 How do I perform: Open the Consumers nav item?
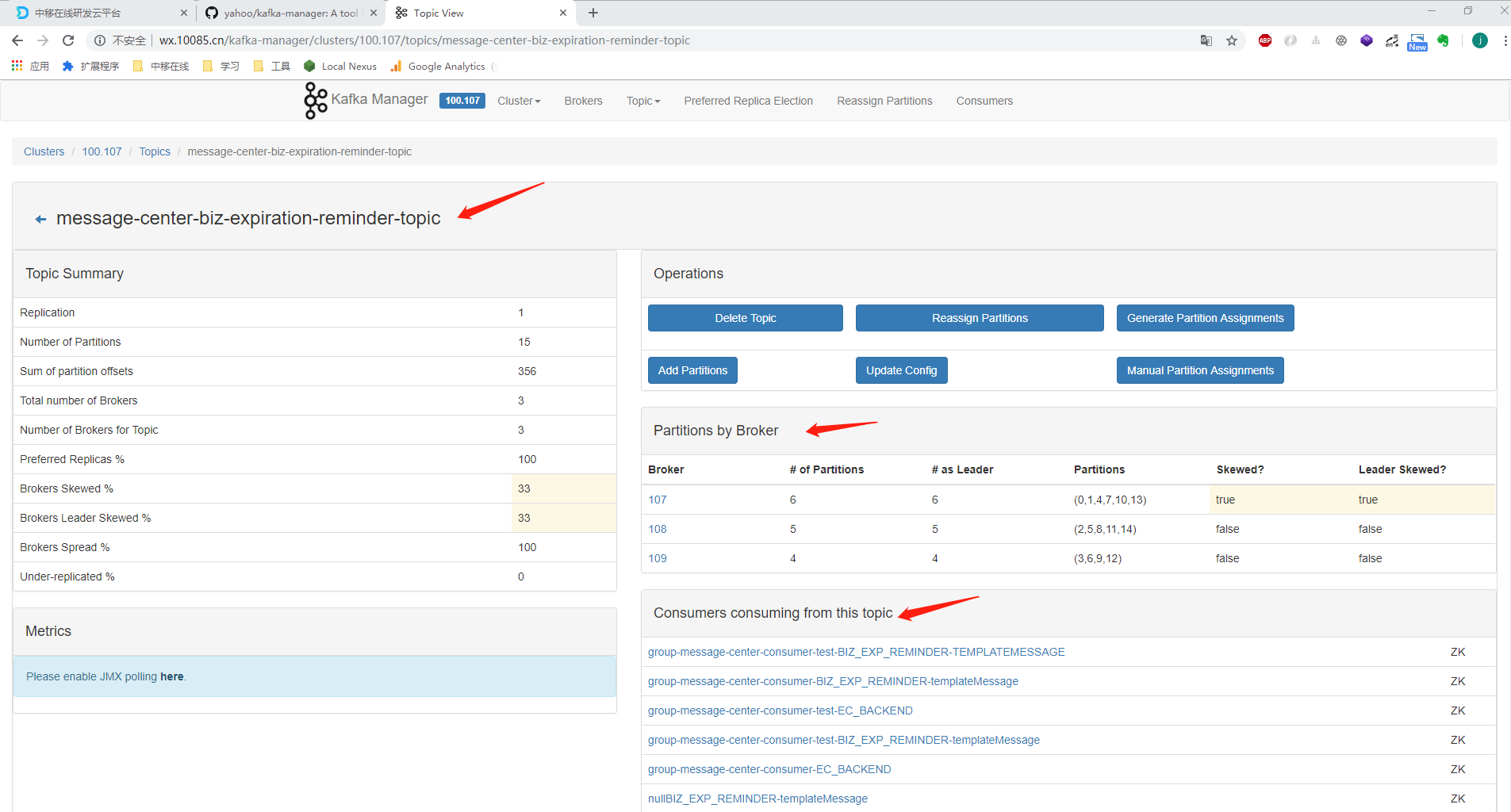(984, 101)
